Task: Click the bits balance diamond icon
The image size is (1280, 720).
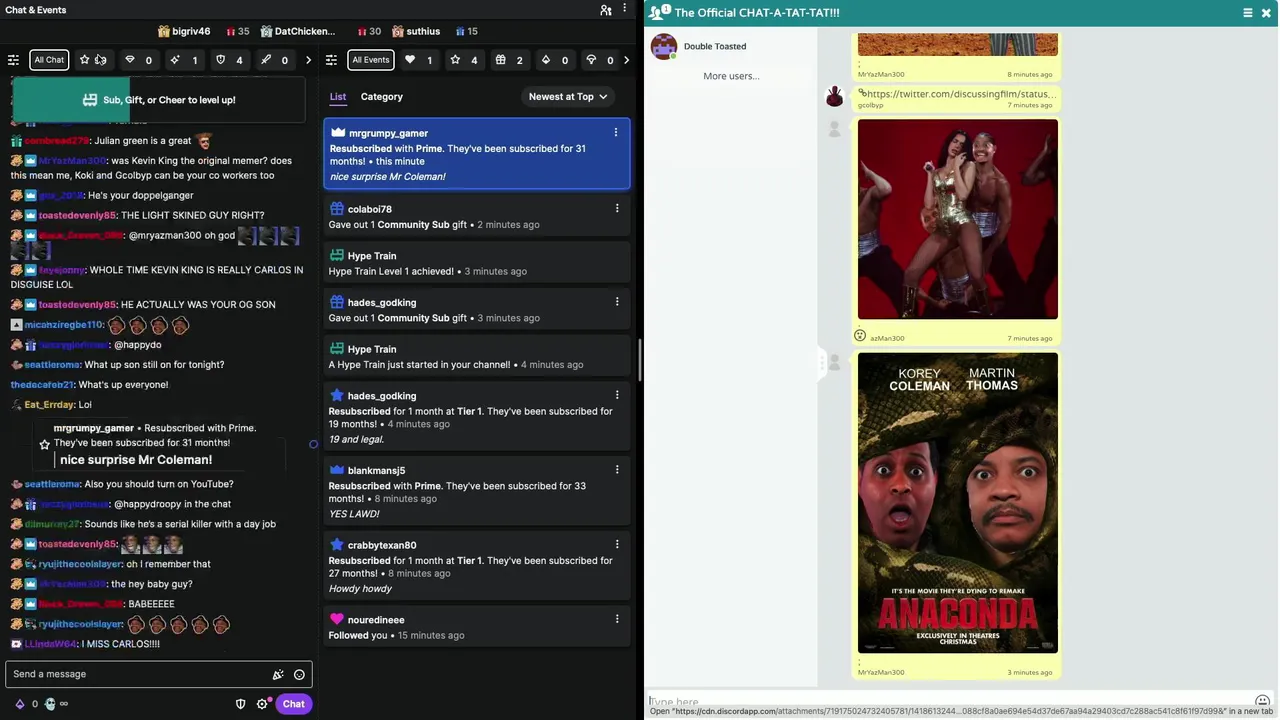Action: coord(19,704)
